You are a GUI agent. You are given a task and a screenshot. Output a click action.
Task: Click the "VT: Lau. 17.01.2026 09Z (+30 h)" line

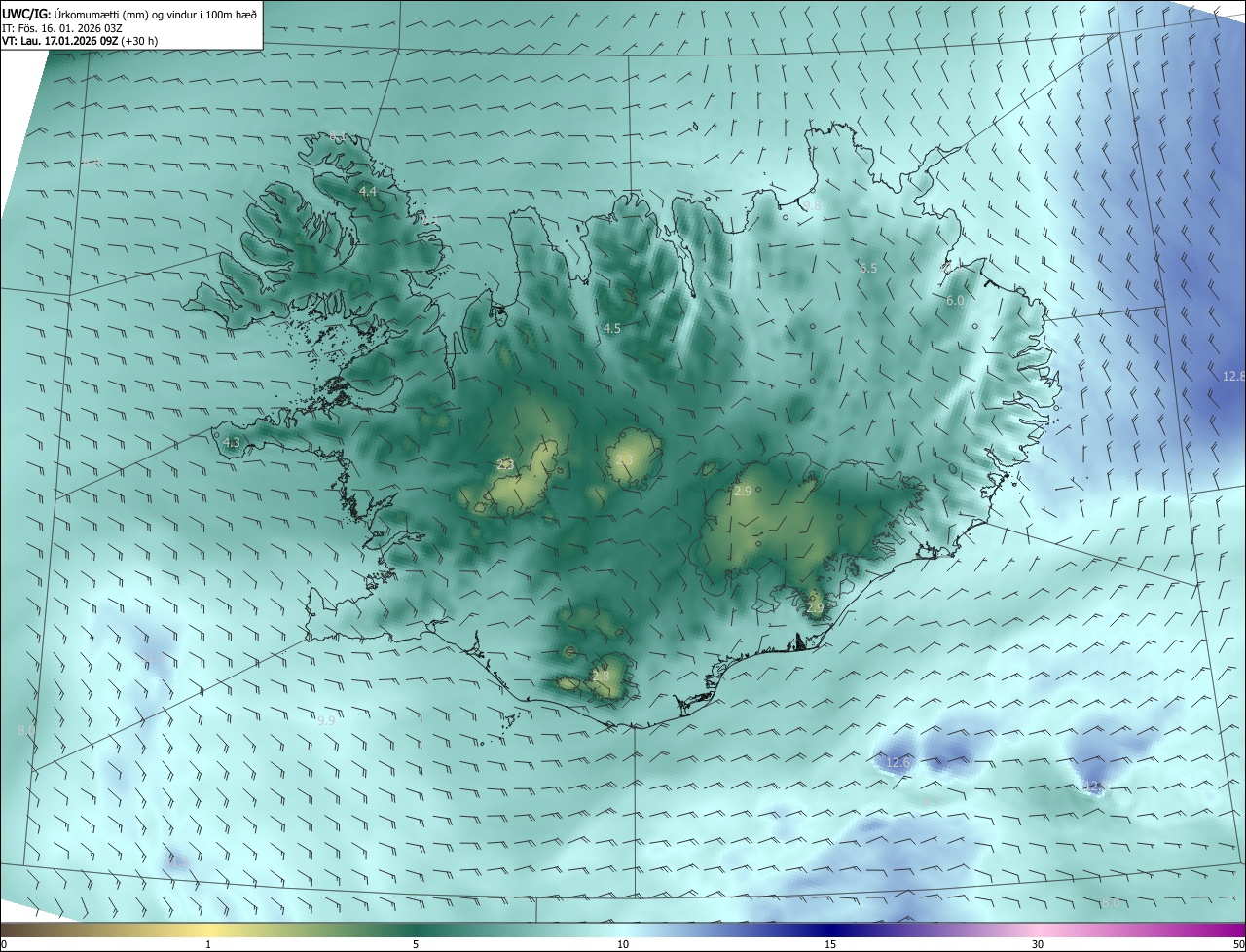[x=80, y=41]
